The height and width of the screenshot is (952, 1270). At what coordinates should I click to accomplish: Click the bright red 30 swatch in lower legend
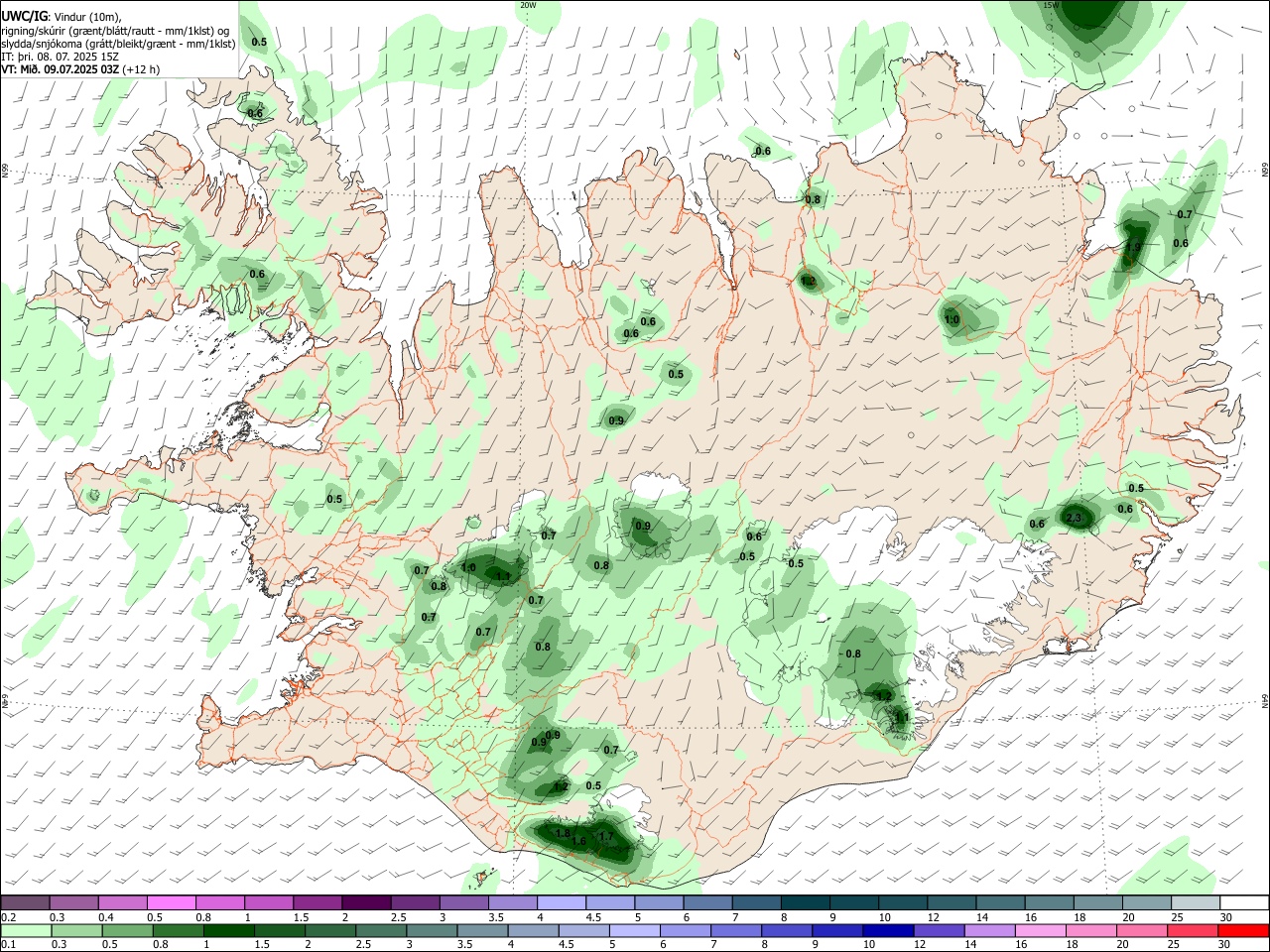pos(1243,930)
